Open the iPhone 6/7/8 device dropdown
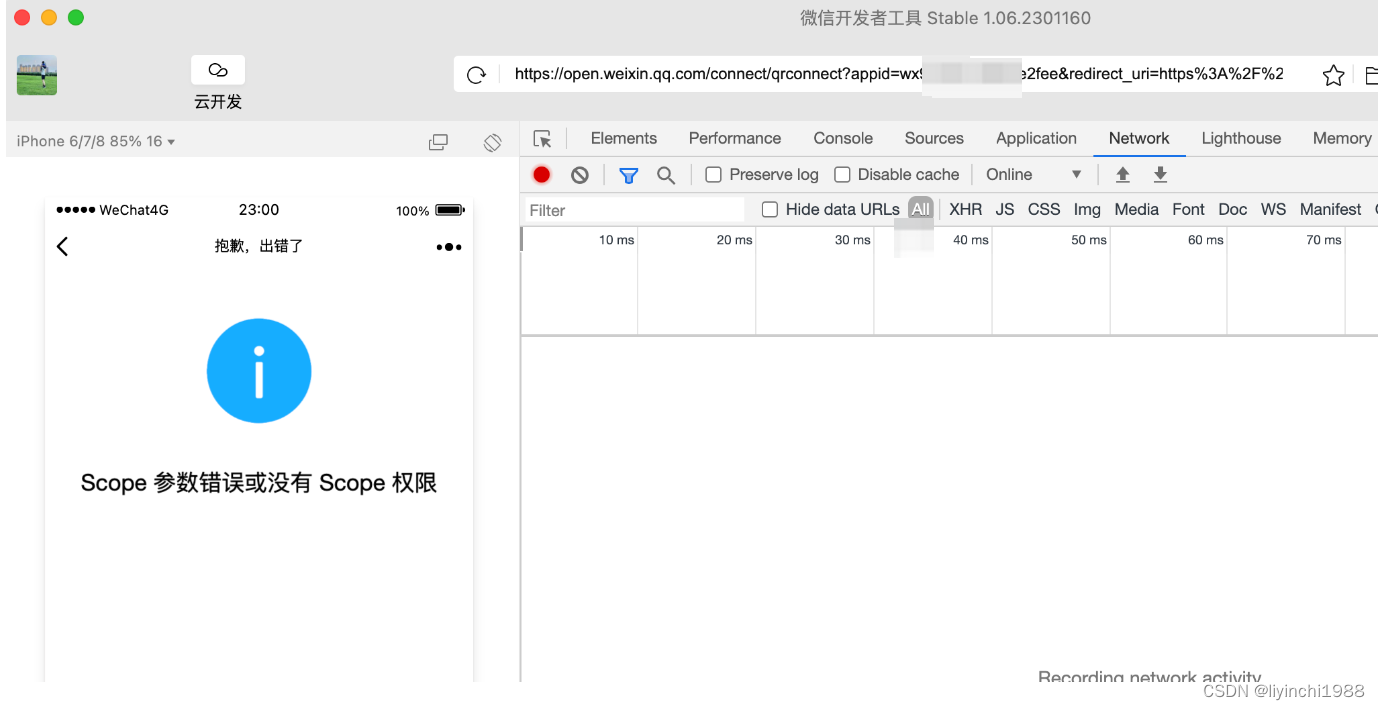Screen dimensions: 1380x710 [96, 141]
